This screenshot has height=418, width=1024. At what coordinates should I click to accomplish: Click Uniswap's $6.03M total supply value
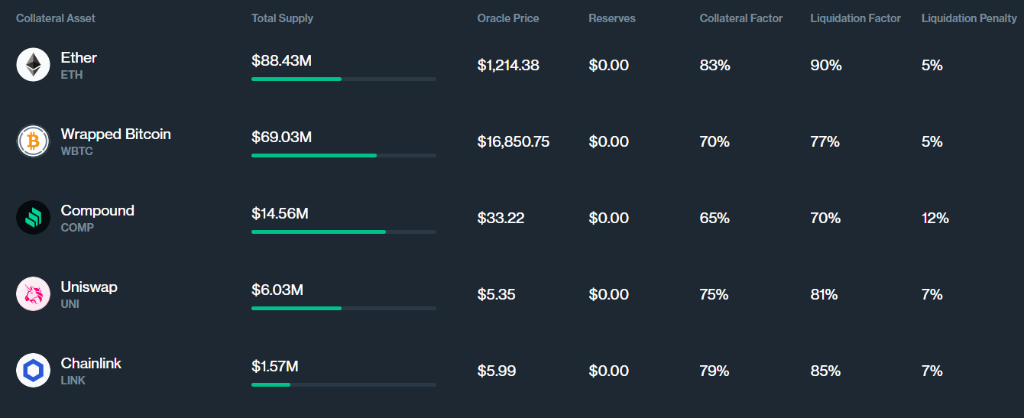(x=277, y=290)
